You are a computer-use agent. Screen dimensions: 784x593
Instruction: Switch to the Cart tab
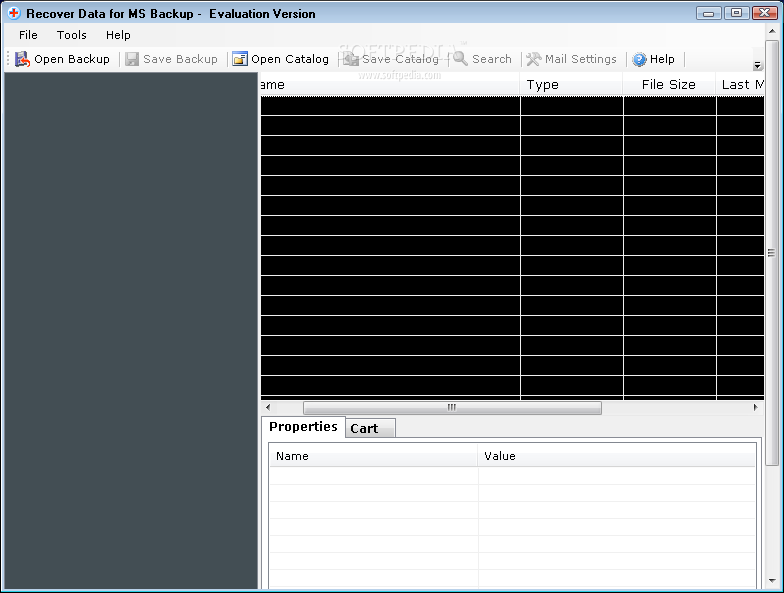pos(370,428)
